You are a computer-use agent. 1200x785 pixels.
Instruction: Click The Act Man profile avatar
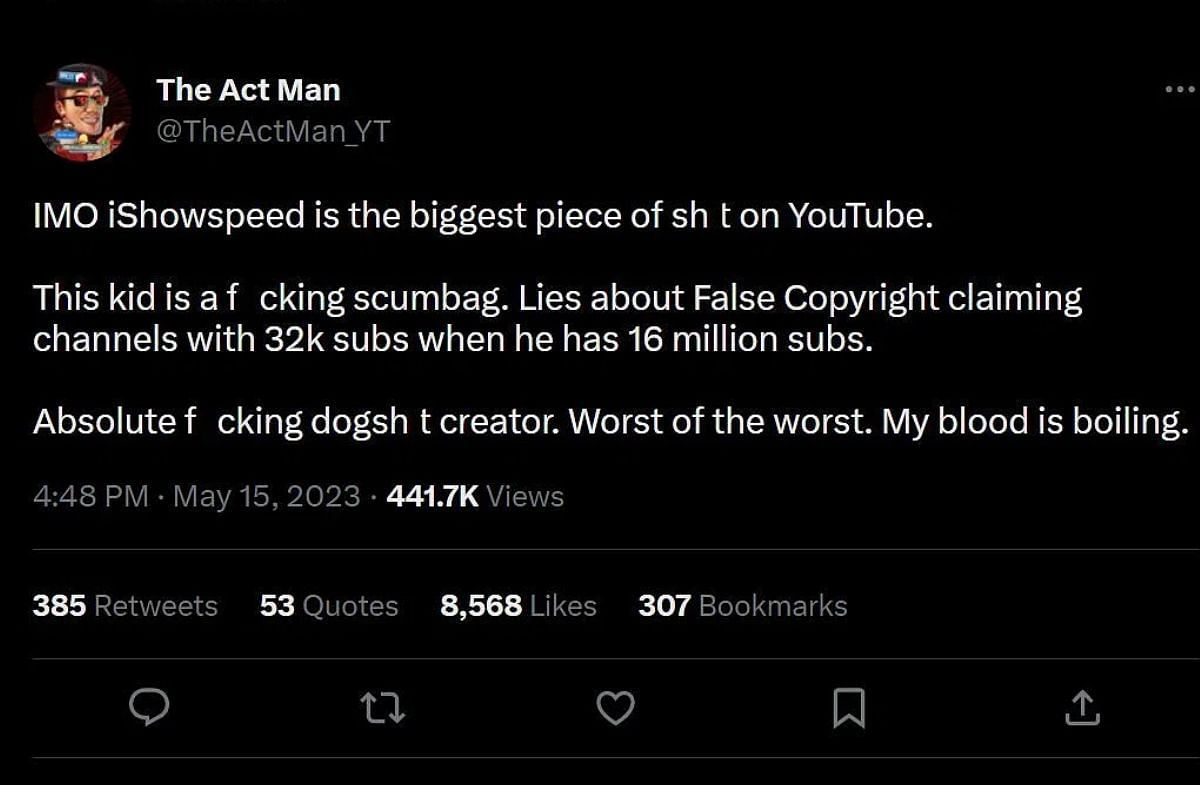(82, 112)
